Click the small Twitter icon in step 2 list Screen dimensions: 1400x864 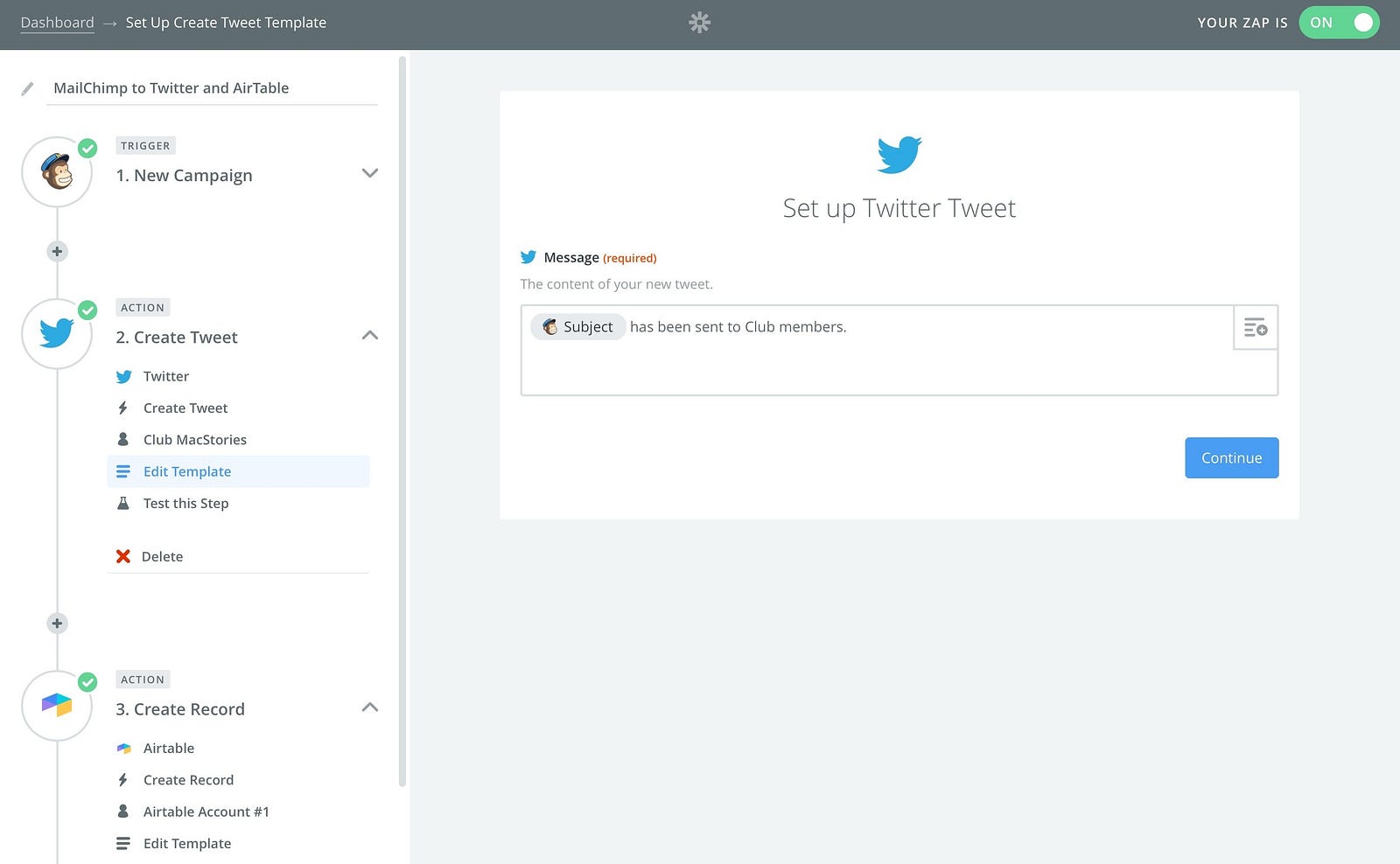123,377
